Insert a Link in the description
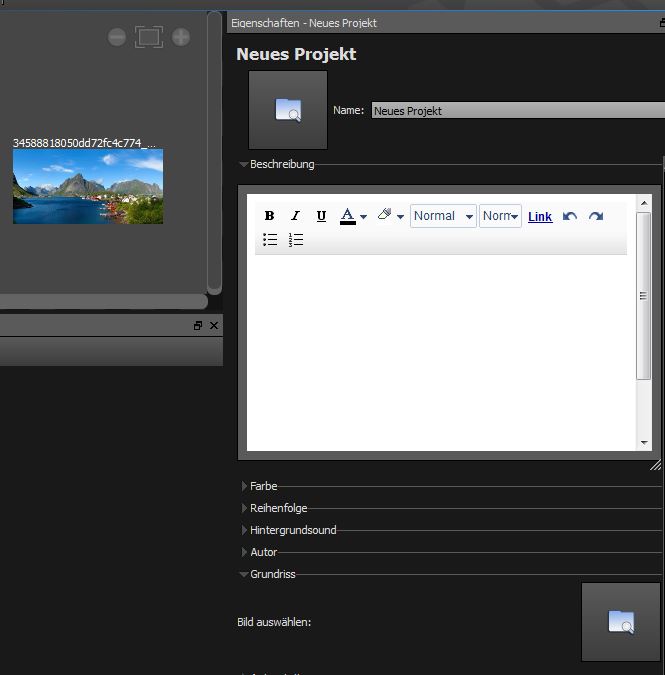This screenshot has height=675, width=665. point(540,217)
